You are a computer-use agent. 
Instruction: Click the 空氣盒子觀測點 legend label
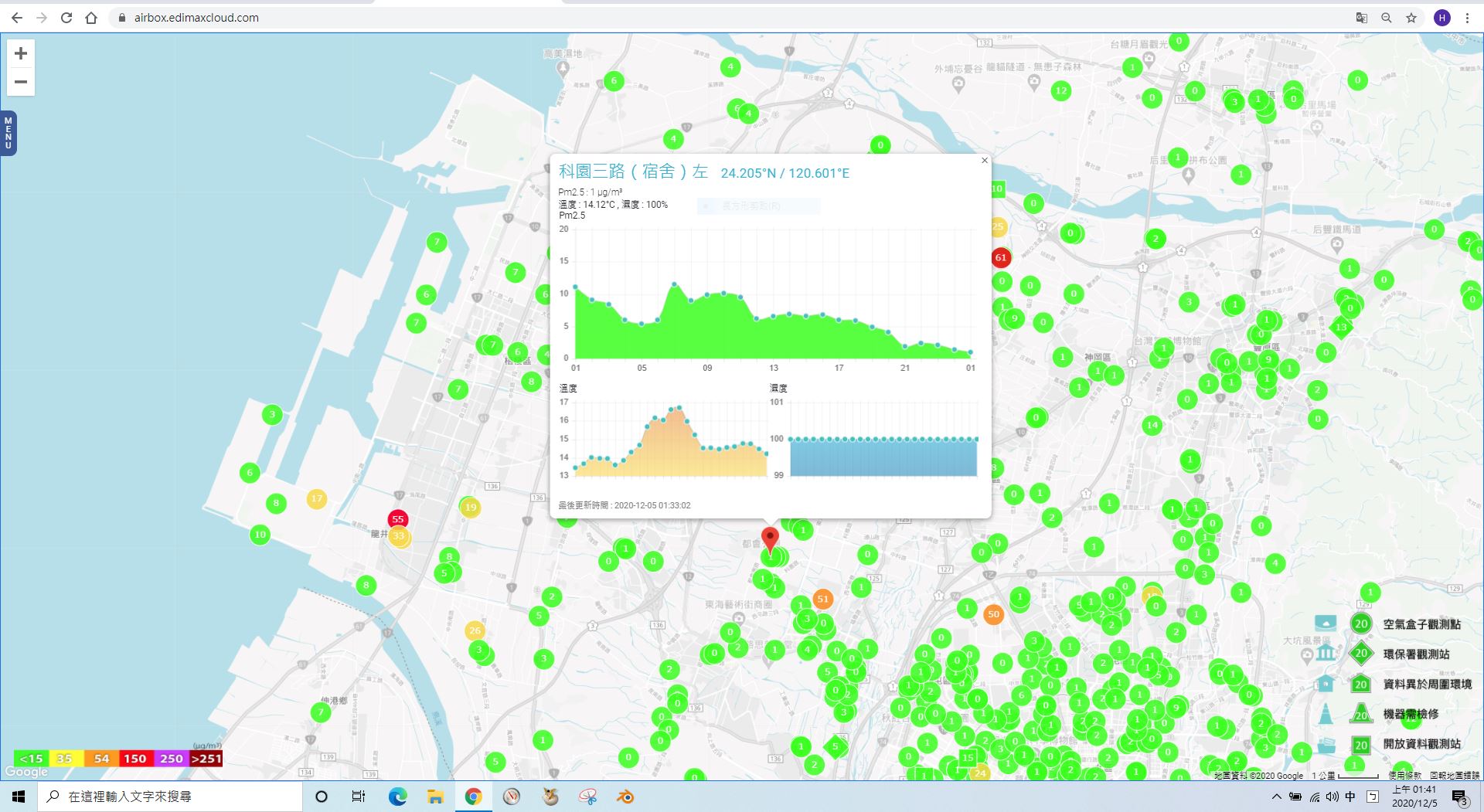pos(1421,624)
